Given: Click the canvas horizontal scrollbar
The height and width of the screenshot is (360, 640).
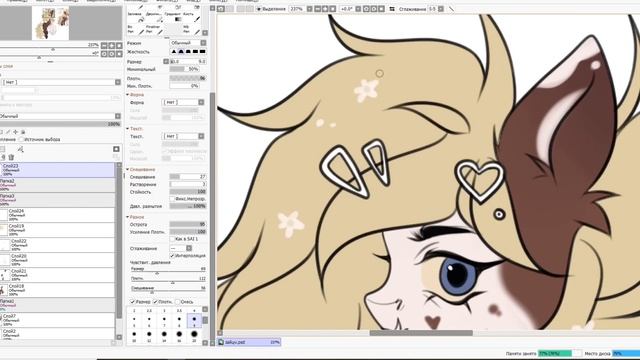Looking at the screenshot, I should coord(421,333).
